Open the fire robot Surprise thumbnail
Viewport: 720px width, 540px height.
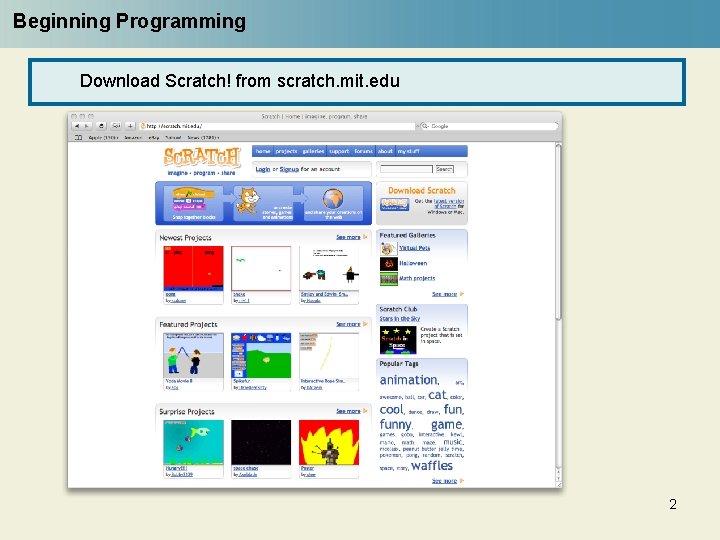point(329,442)
